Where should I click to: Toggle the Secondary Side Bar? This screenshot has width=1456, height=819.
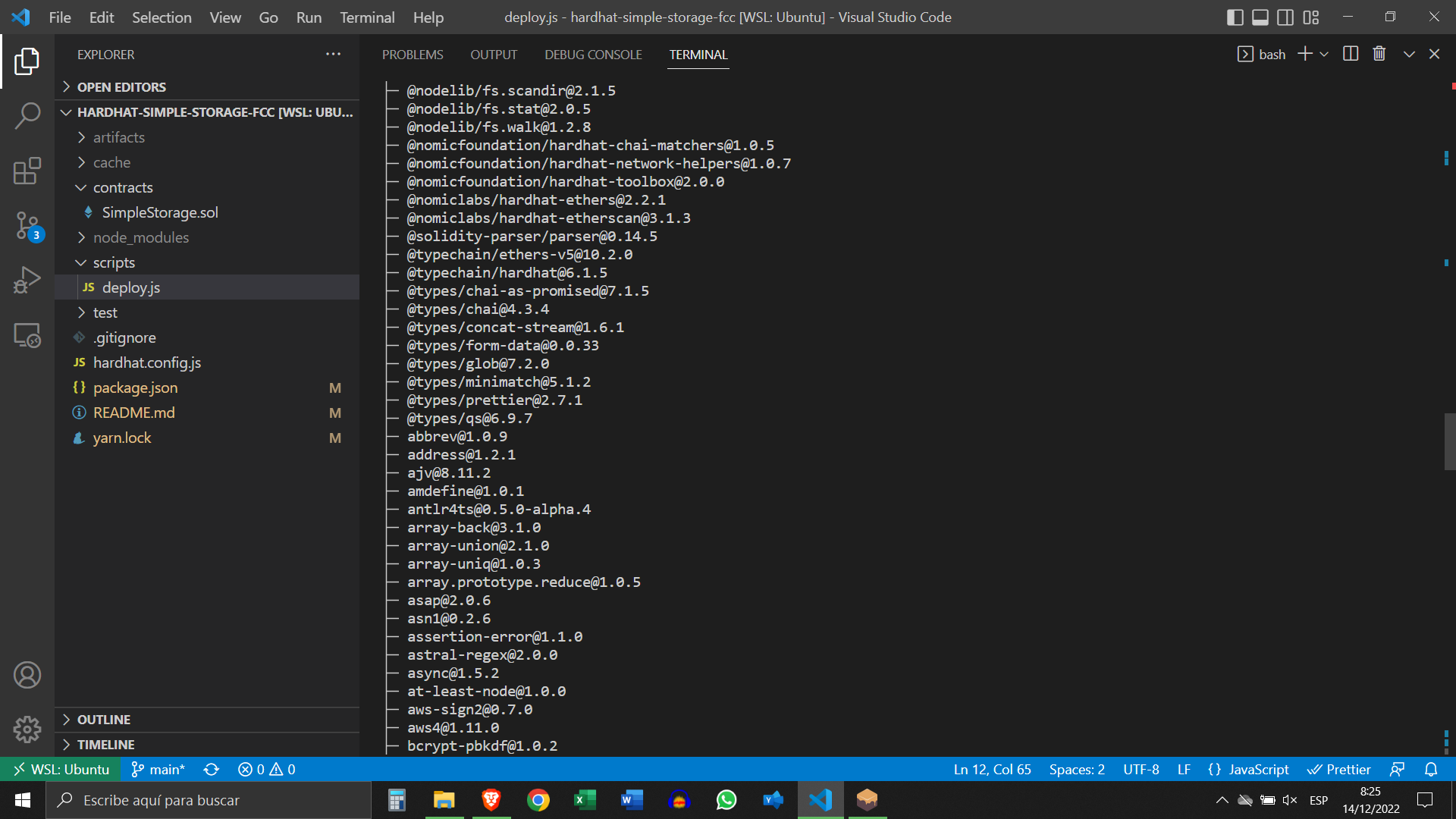1285,17
